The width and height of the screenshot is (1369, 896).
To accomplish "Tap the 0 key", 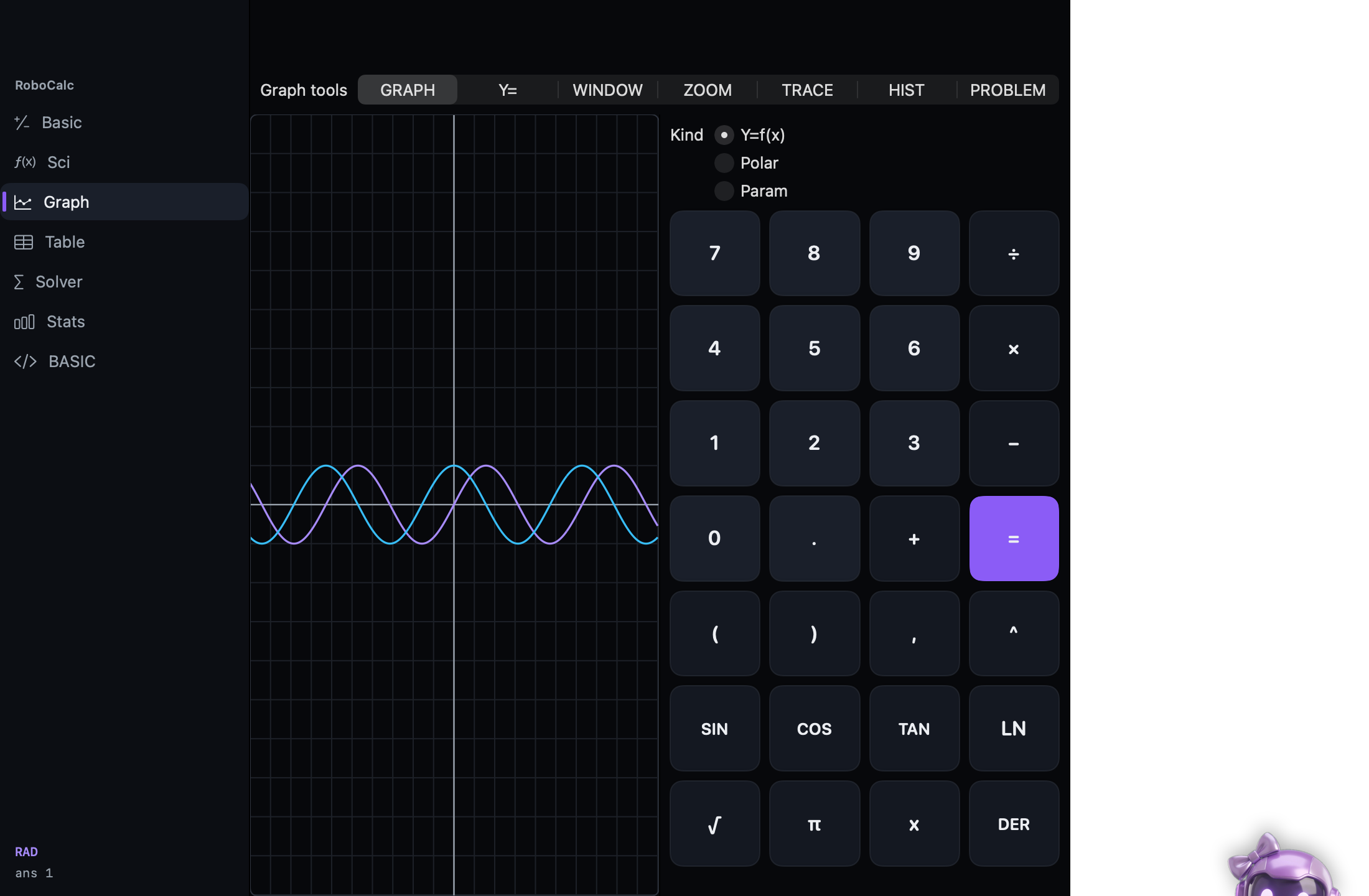I will pyautogui.click(x=714, y=538).
